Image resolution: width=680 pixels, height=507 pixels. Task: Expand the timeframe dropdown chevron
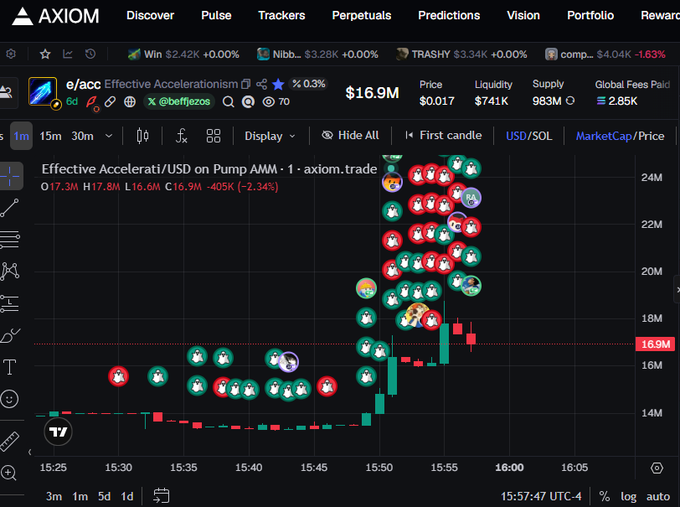(x=109, y=136)
